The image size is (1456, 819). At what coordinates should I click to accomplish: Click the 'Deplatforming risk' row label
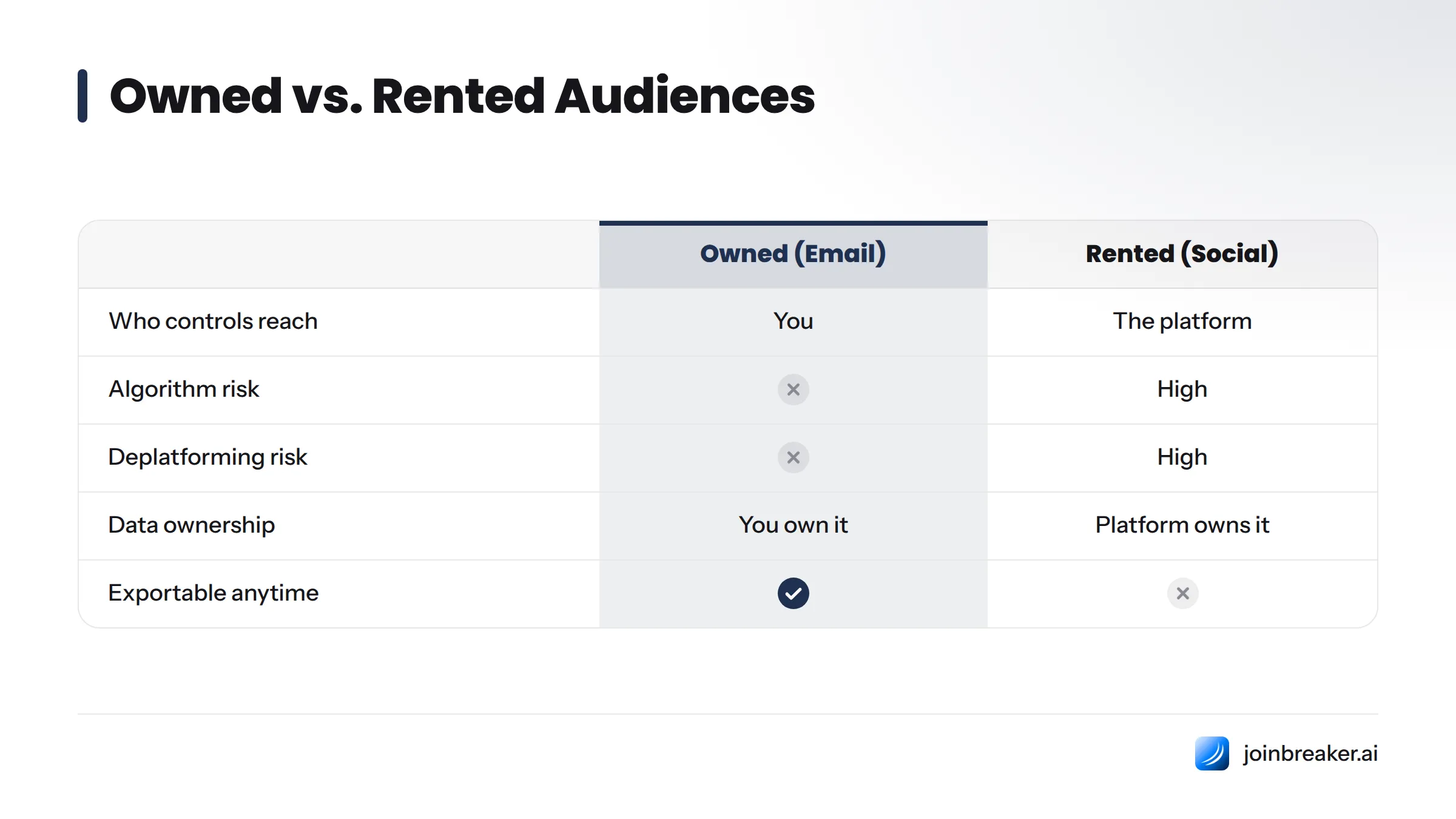(x=207, y=457)
